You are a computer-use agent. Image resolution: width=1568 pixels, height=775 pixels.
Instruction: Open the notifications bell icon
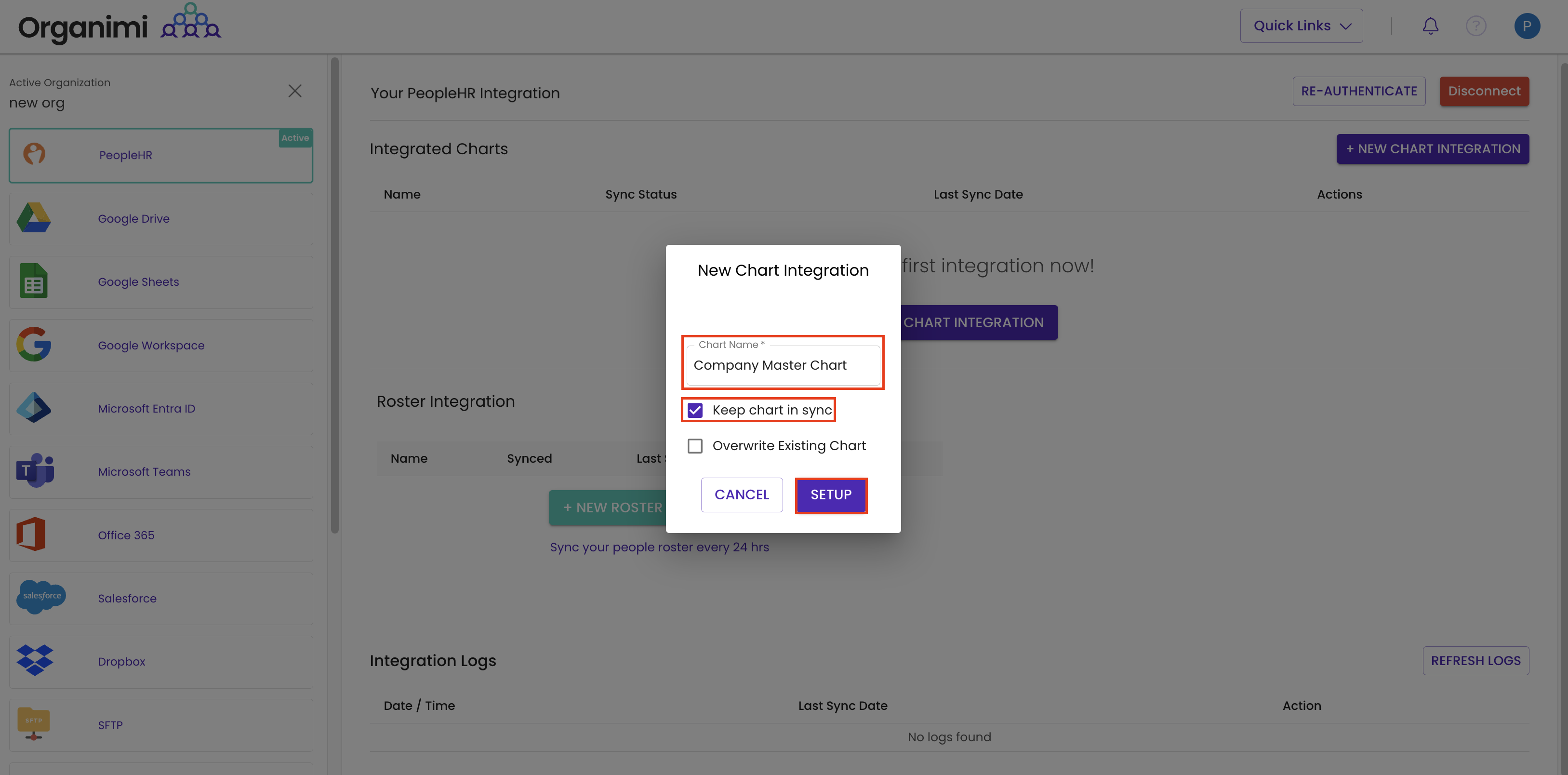tap(1430, 26)
